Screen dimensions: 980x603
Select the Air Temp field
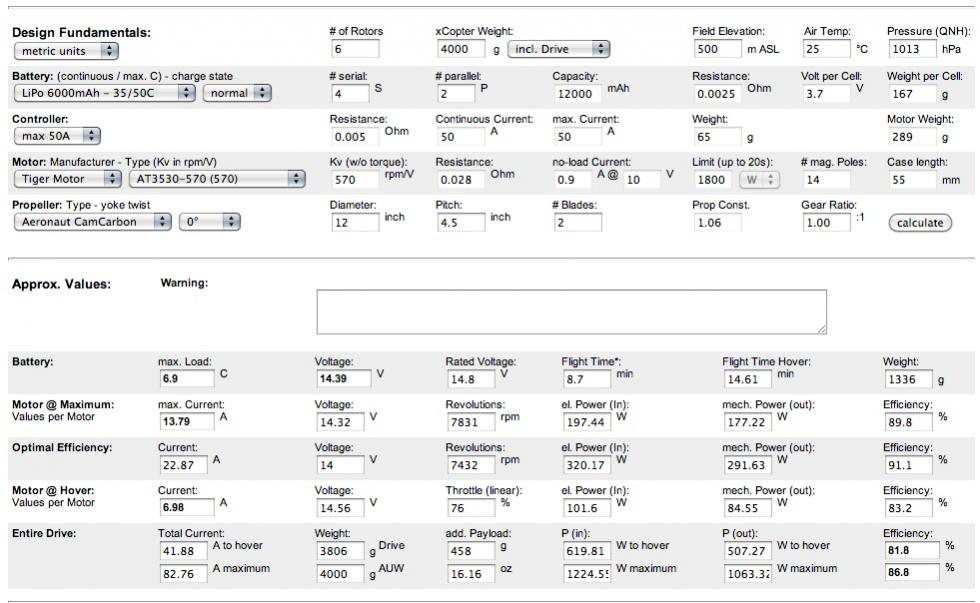coord(826,49)
